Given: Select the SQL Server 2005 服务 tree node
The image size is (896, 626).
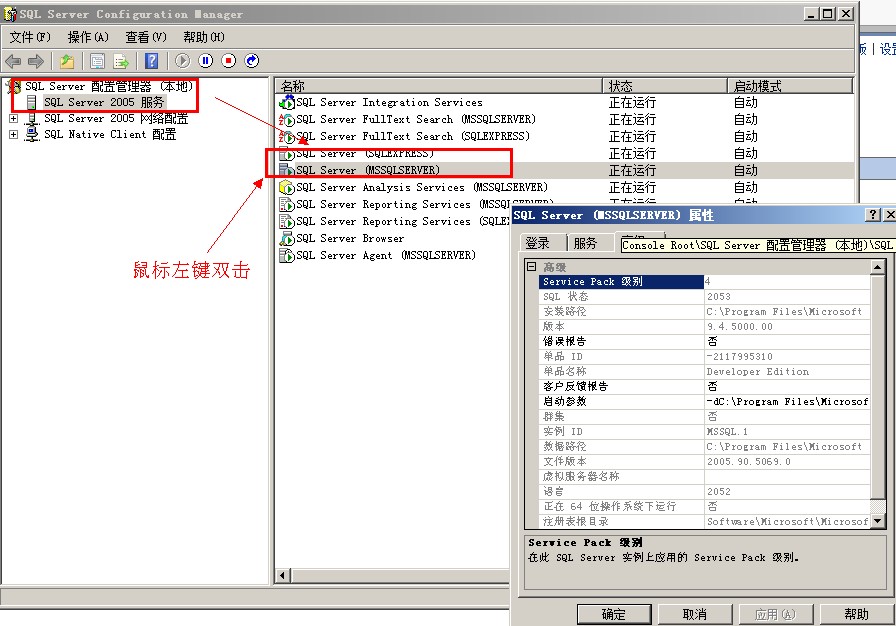Looking at the screenshot, I should coord(104,102).
